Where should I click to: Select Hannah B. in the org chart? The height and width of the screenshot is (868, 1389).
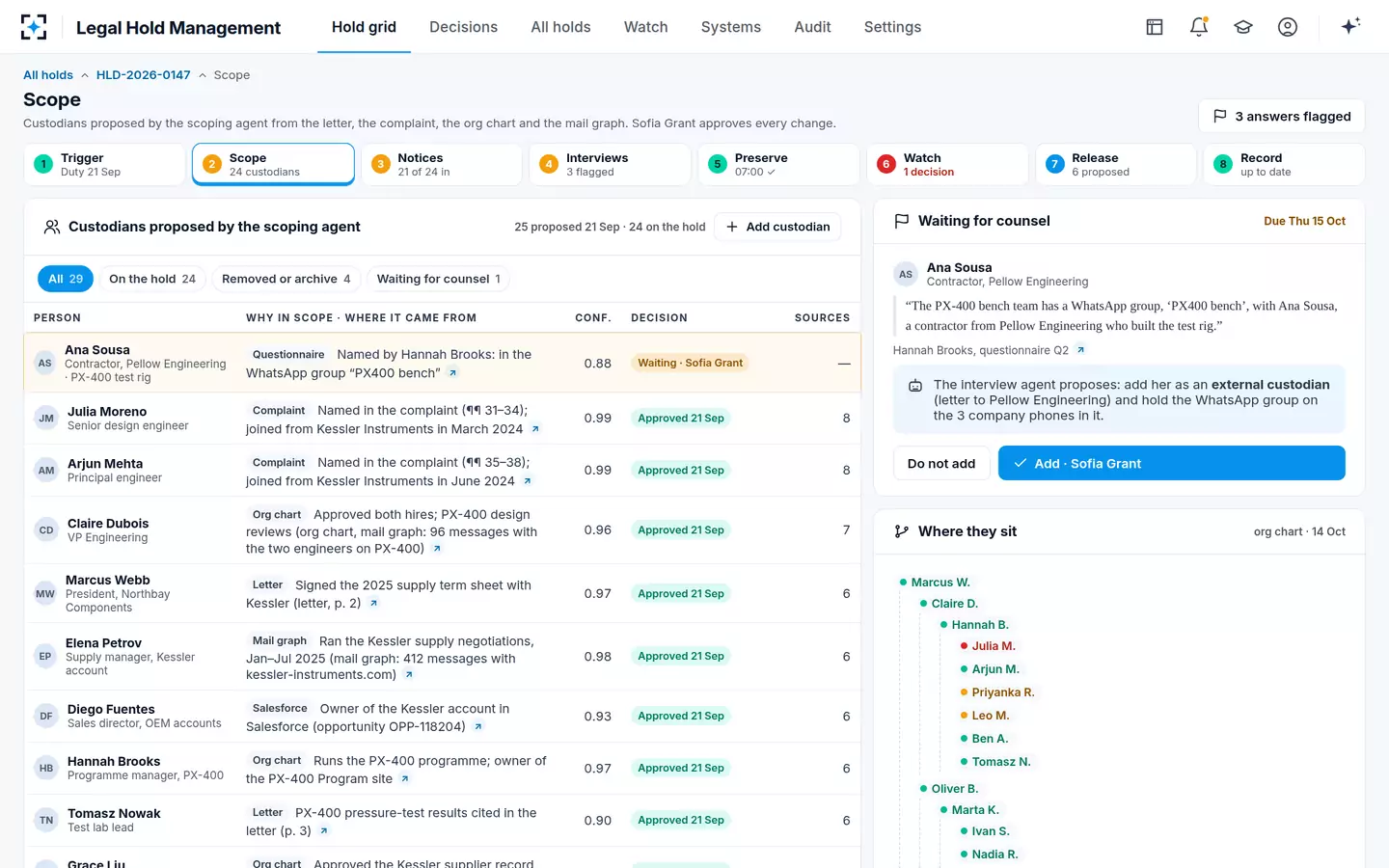click(x=980, y=625)
